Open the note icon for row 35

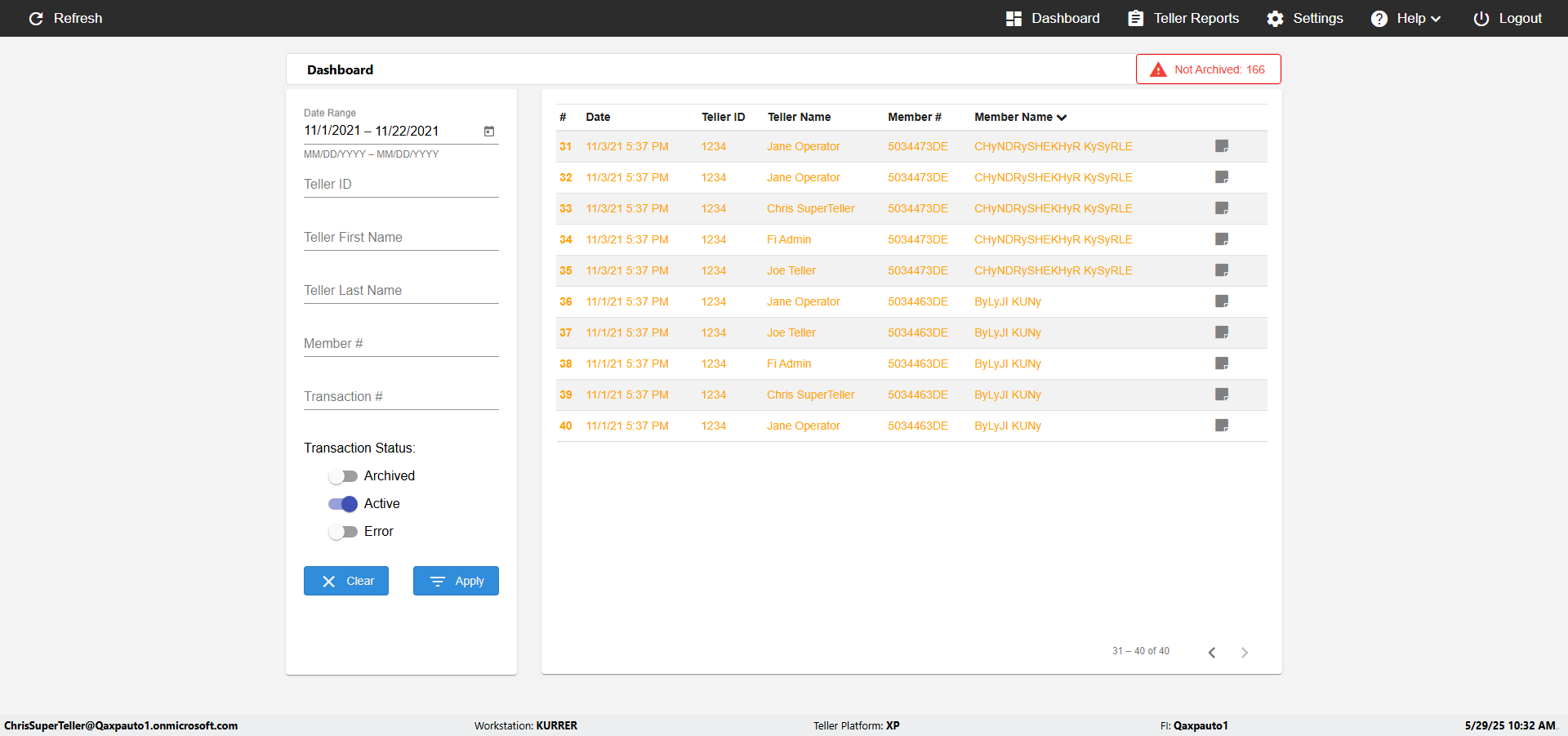(x=1222, y=270)
